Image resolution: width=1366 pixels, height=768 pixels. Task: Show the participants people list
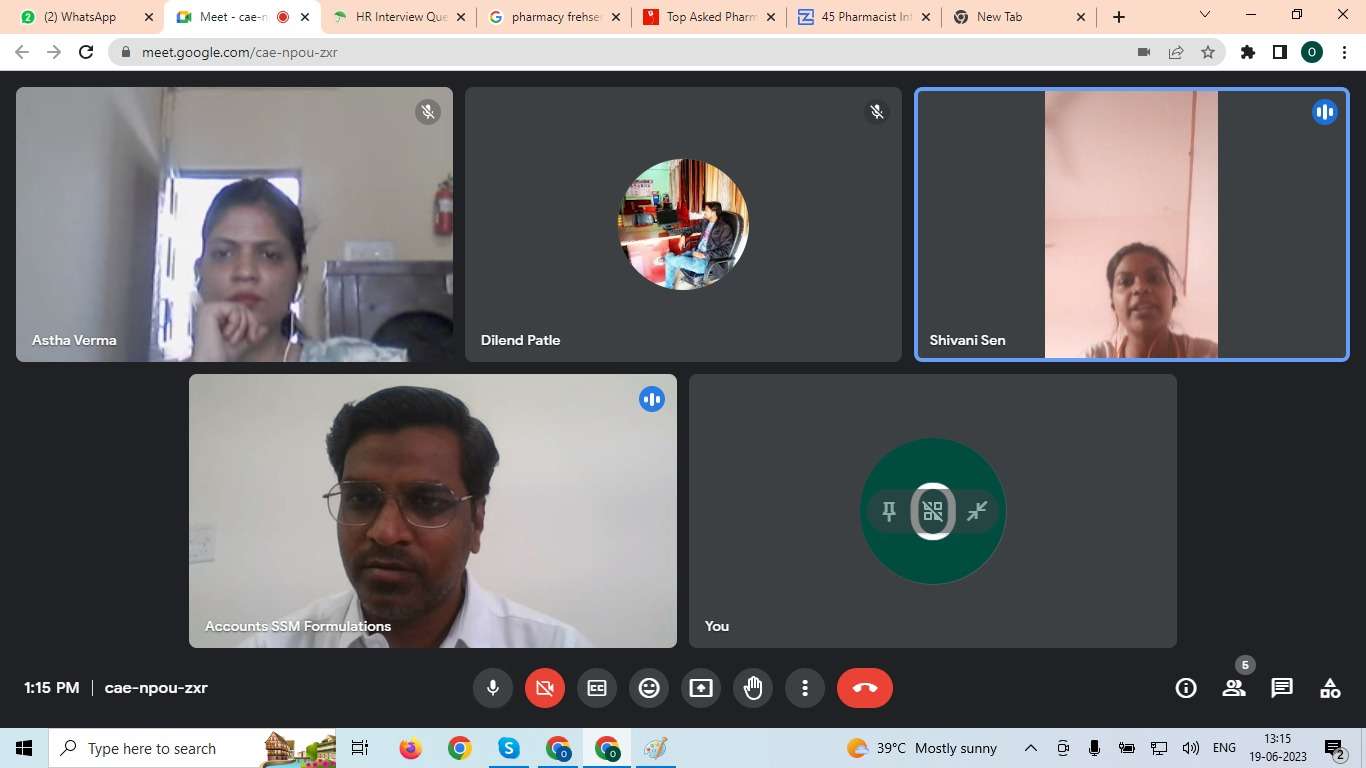(1234, 688)
